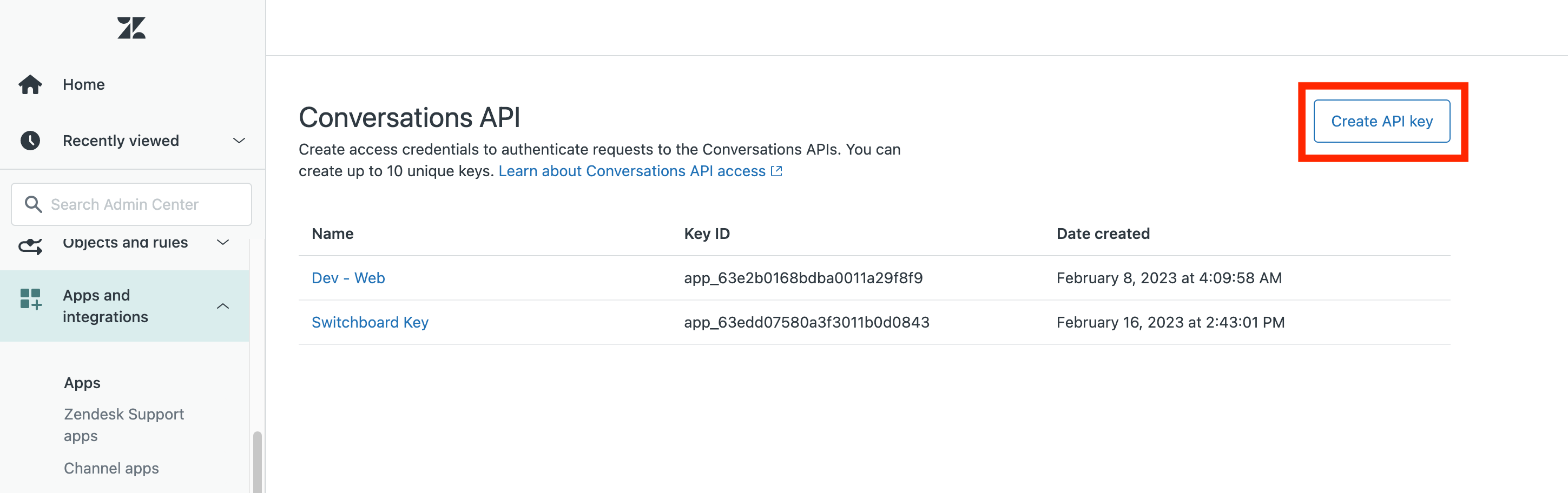Click the search magnifier icon

pos(33,204)
